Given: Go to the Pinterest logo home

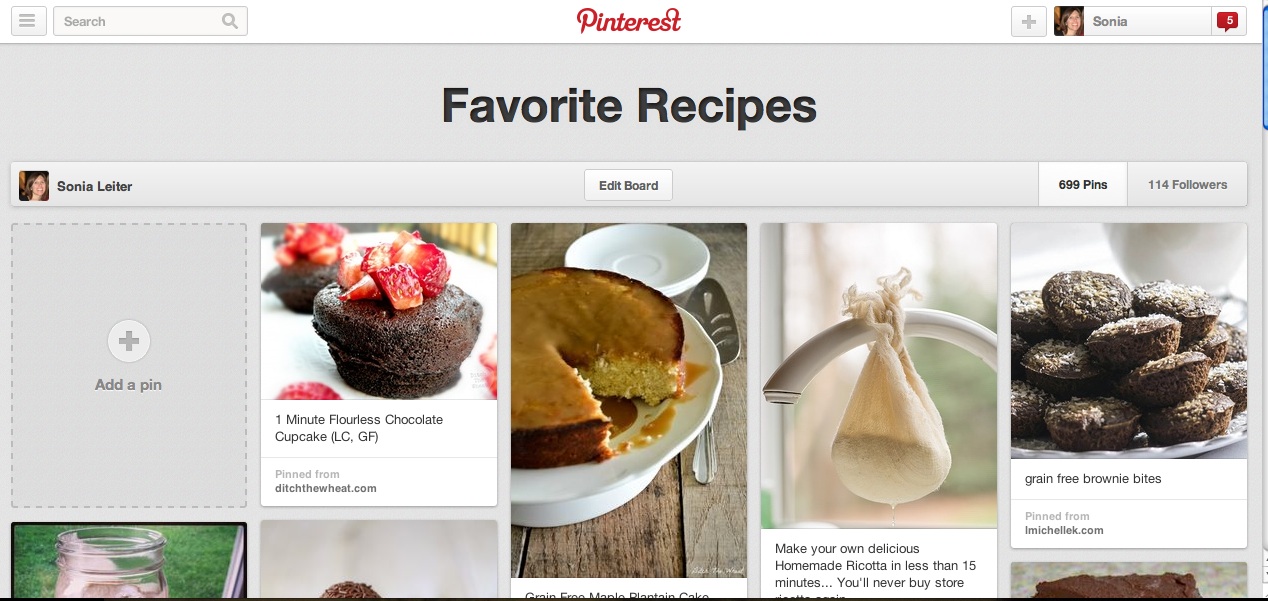Looking at the screenshot, I should point(629,20).
